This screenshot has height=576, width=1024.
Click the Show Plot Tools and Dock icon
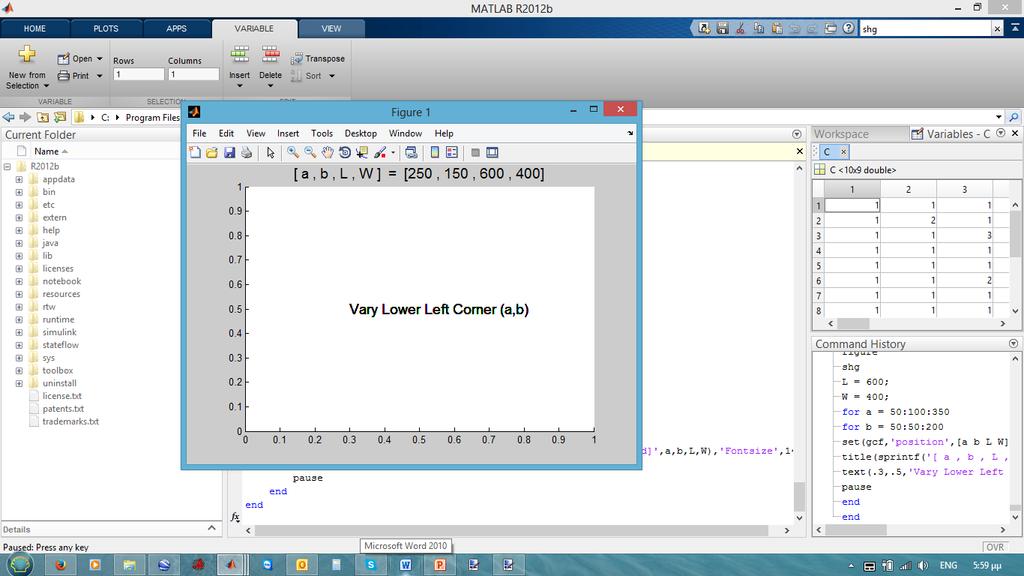pyautogui.click(x=492, y=152)
